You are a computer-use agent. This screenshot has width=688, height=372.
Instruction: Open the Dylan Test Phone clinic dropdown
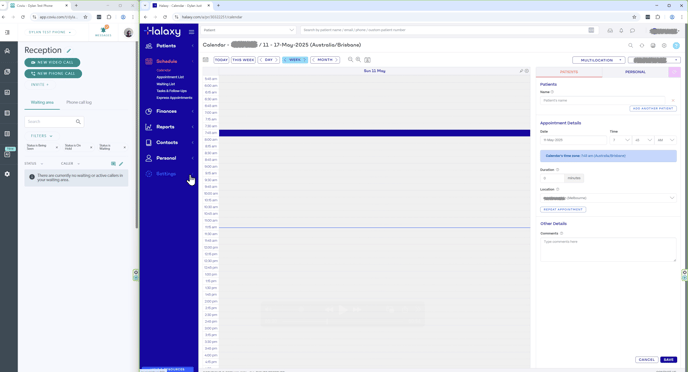point(49,32)
